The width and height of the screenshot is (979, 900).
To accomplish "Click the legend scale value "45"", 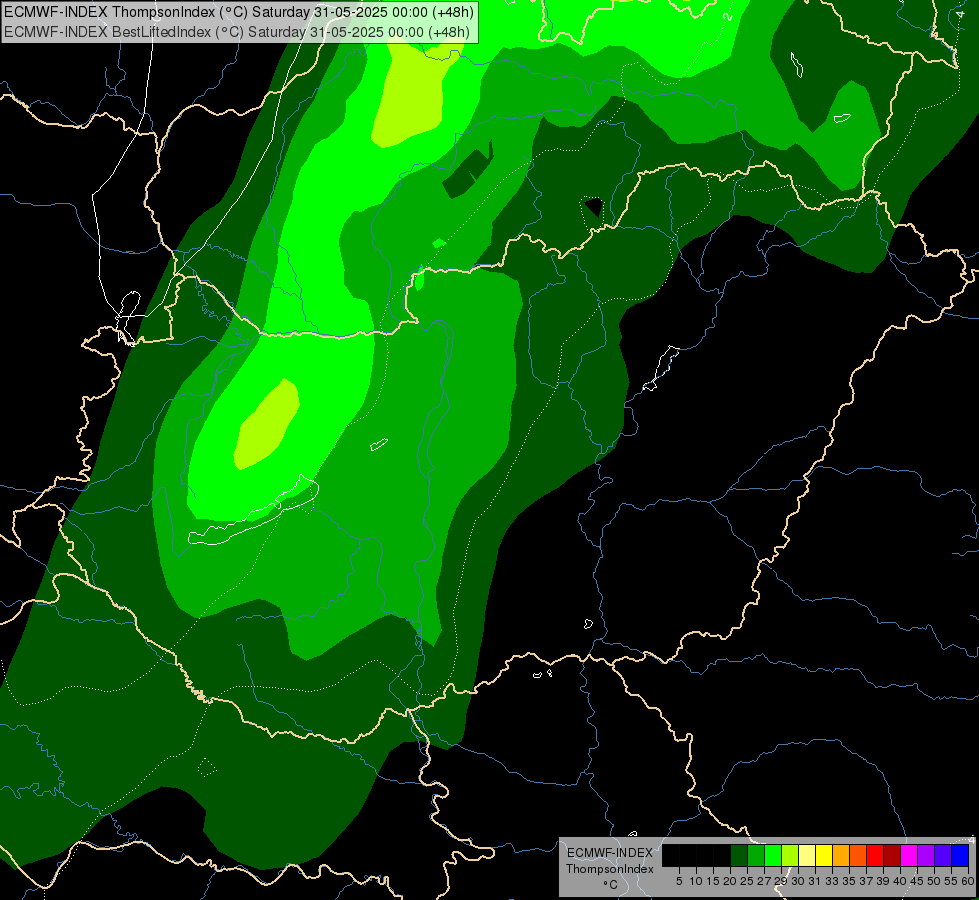I will pyautogui.click(x=917, y=881).
